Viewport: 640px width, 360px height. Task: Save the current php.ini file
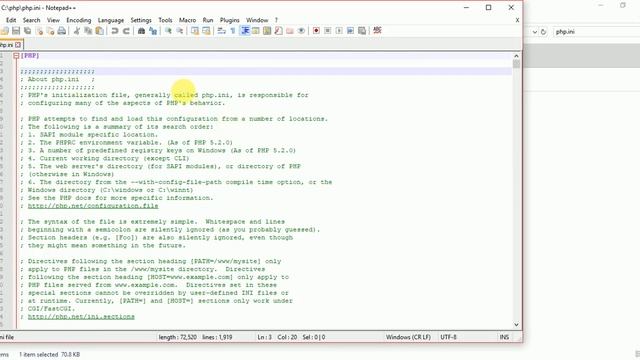tap(16, 31)
